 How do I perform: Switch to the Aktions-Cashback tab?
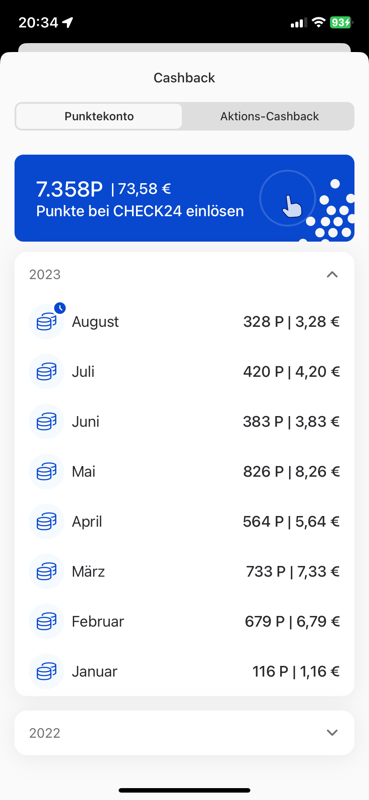pos(269,116)
